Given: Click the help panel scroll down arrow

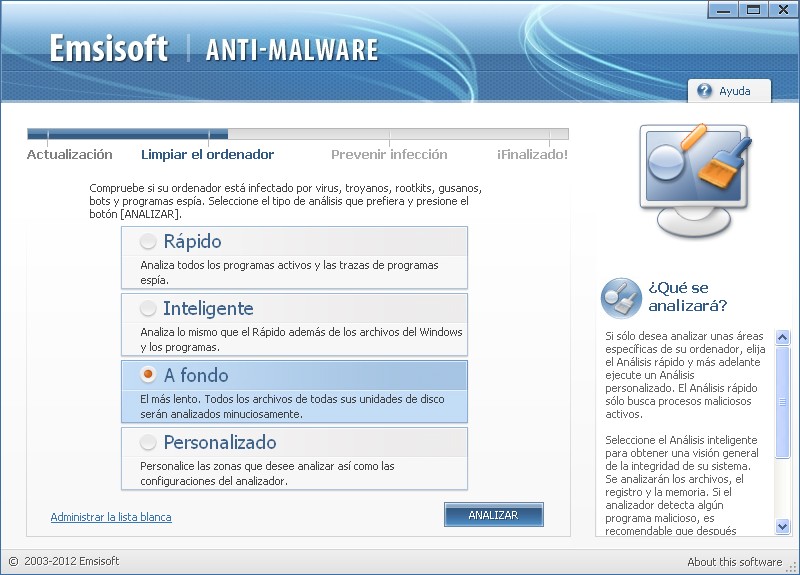Looking at the screenshot, I should coord(782,526).
